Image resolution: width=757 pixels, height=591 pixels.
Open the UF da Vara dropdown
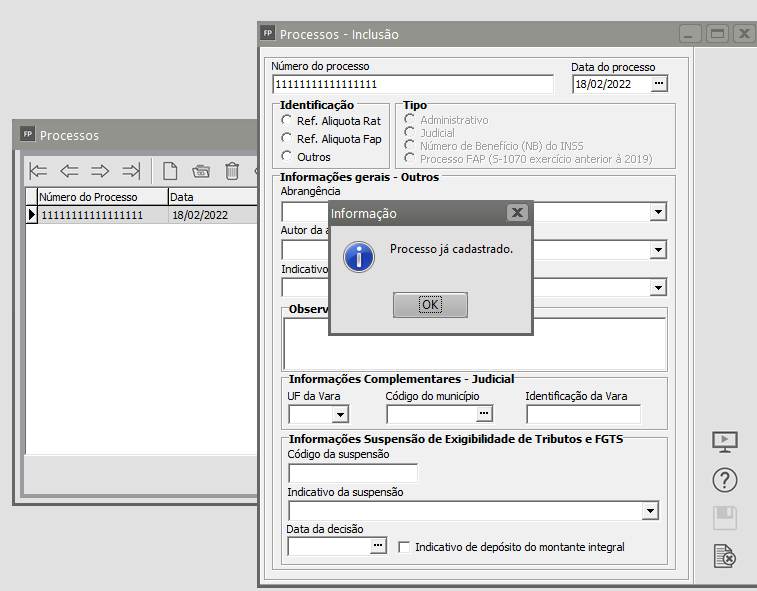[x=340, y=414]
